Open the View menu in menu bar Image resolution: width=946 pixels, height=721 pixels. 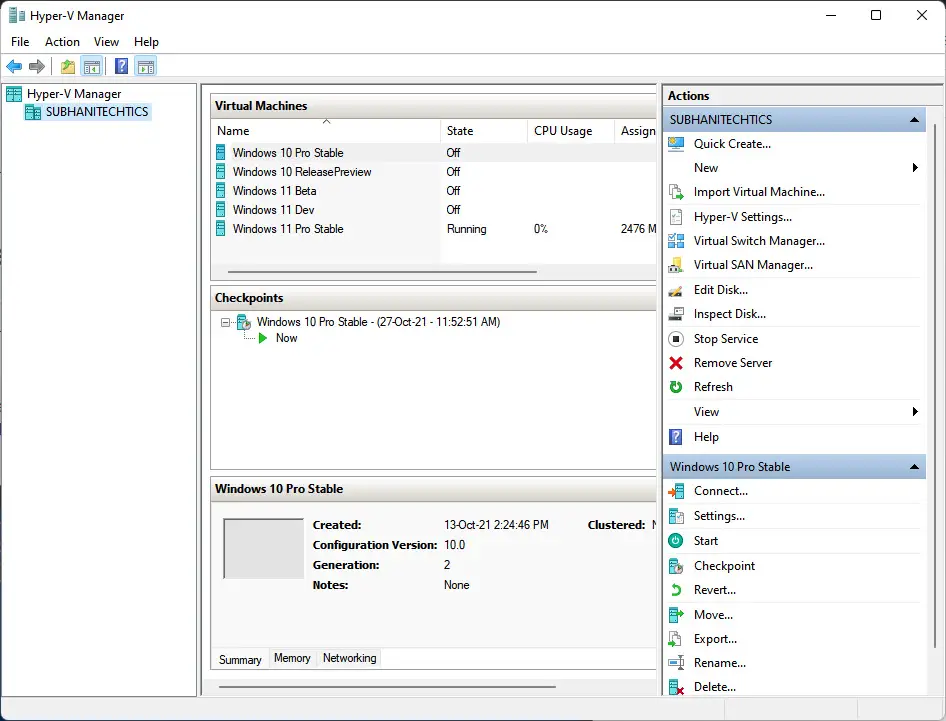point(106,42)
